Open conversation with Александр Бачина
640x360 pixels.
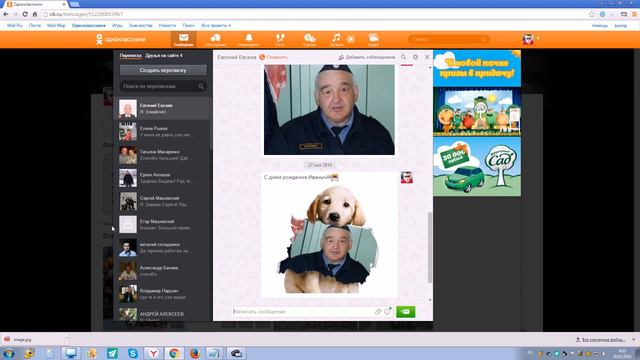click(x=162, y=271)
